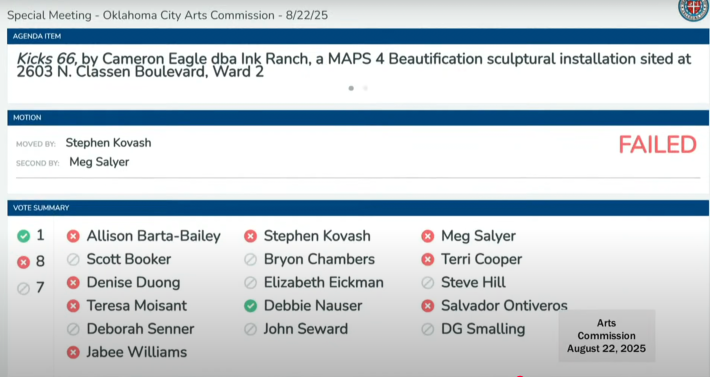Viewport: 710px width, 377px height.
Task: Click gray absent-count icon in summary
Action: tap(24, 288)
